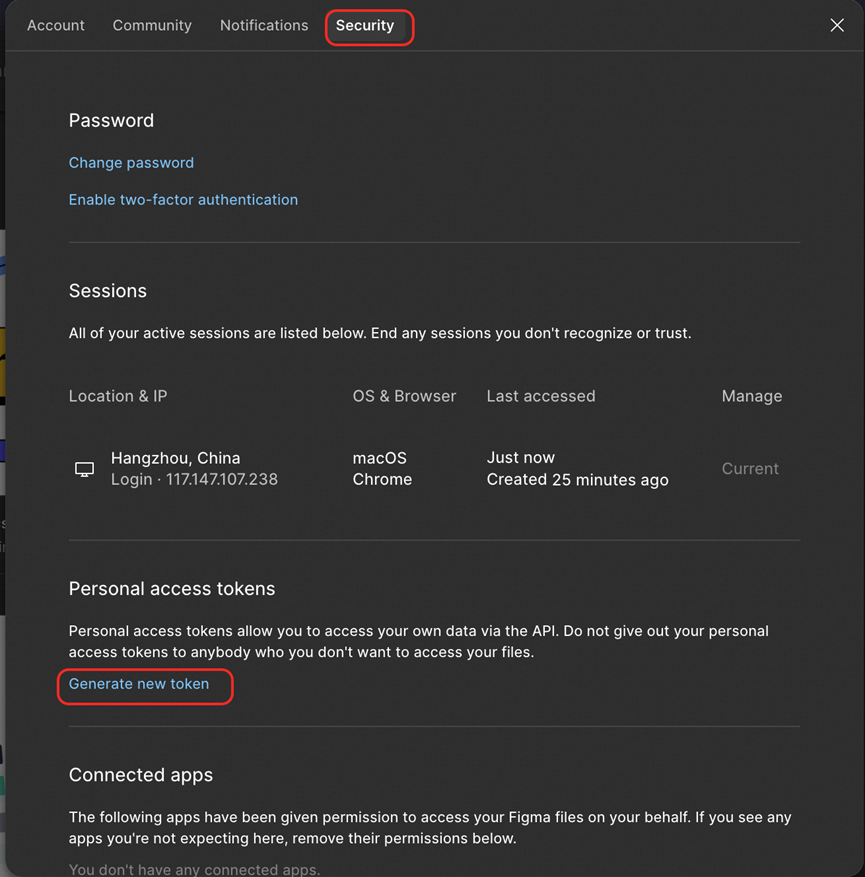Click the monitor icon in session row
The height and width of the screenshot is (877, 865).
pos(85,469)
